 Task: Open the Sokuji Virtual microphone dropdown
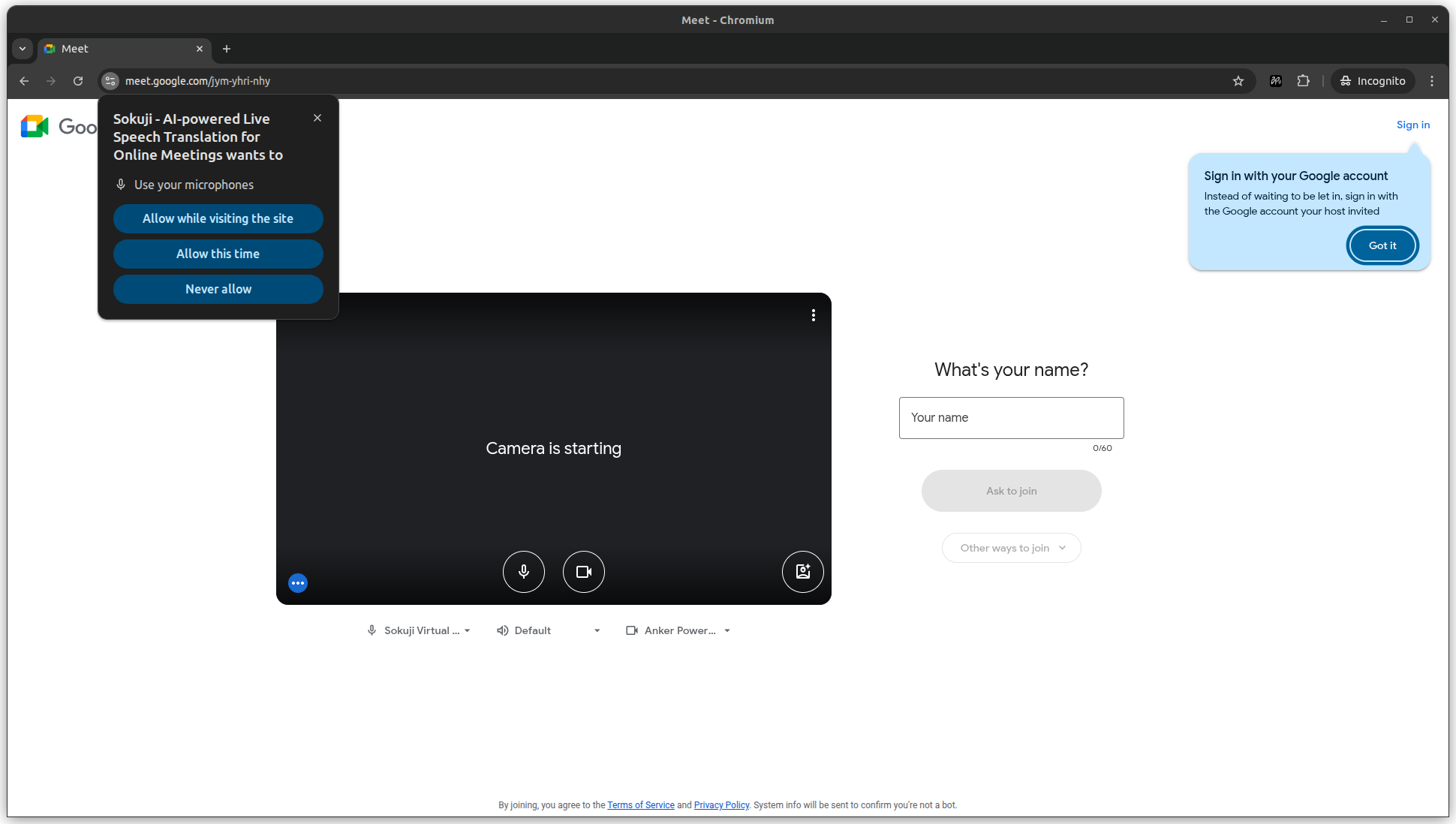pyautogui.click(x=419, y=630)
